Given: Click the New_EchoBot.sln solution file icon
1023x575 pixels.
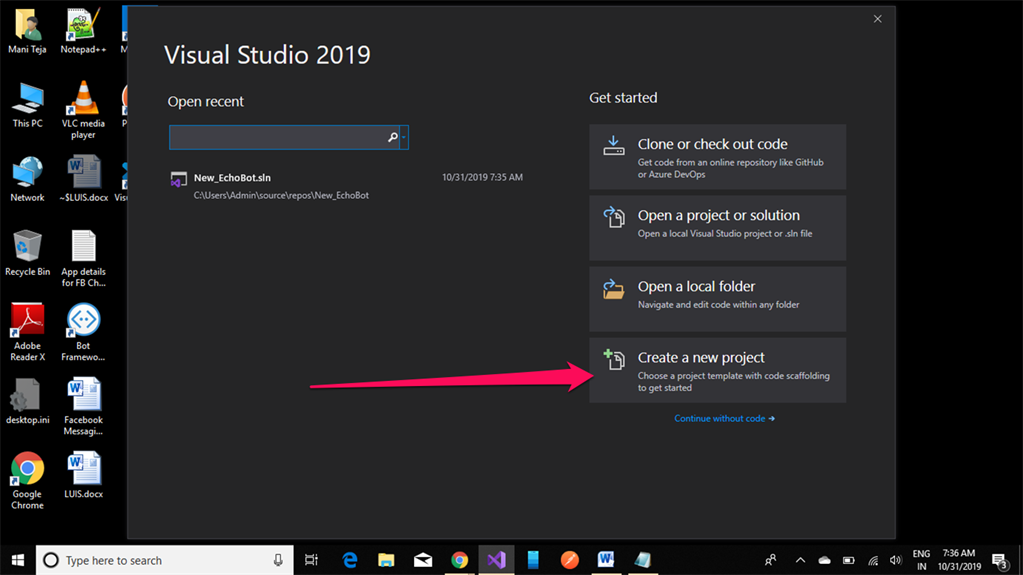Looking at the screenshot, I should pyautogui.click(x=179, y=180).
